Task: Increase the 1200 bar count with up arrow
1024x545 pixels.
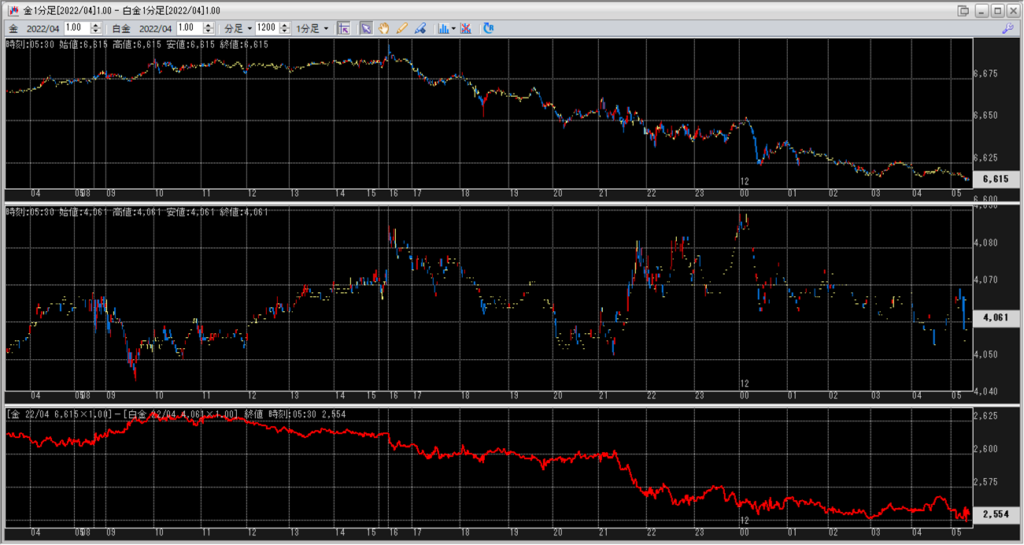Action: [x=284, y=25]
